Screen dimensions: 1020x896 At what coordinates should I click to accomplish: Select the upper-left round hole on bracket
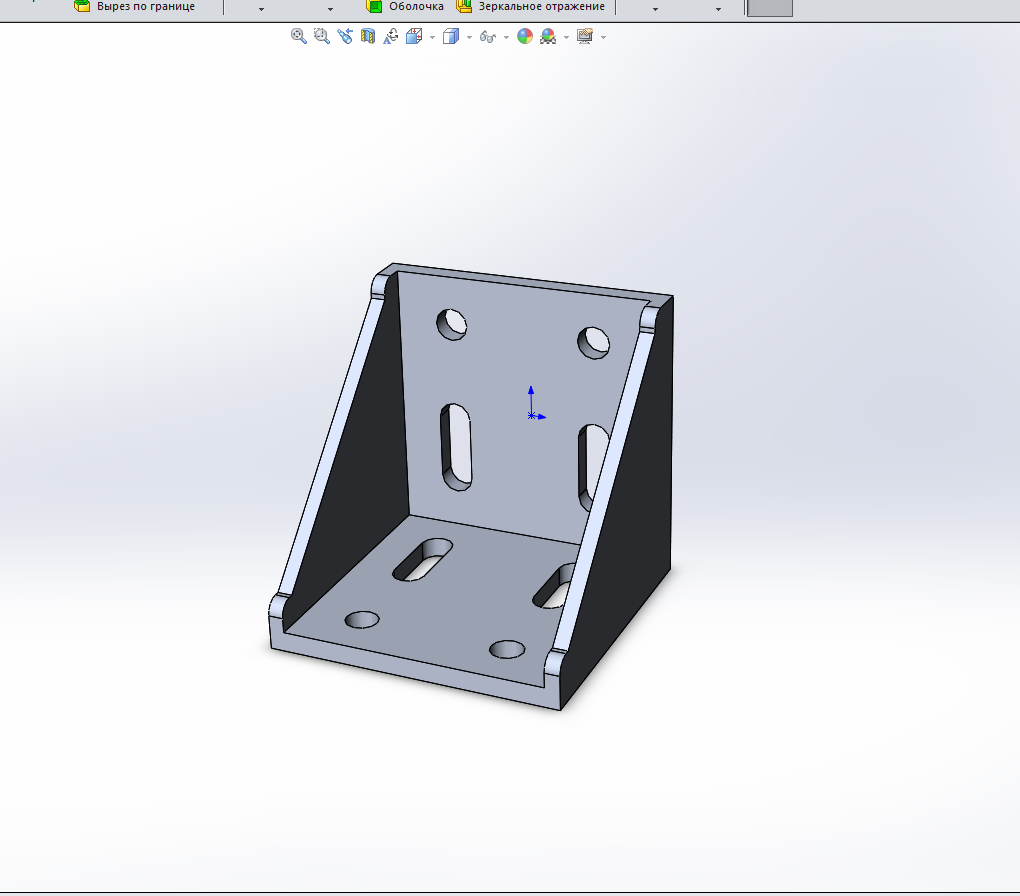tap(451, 324)
